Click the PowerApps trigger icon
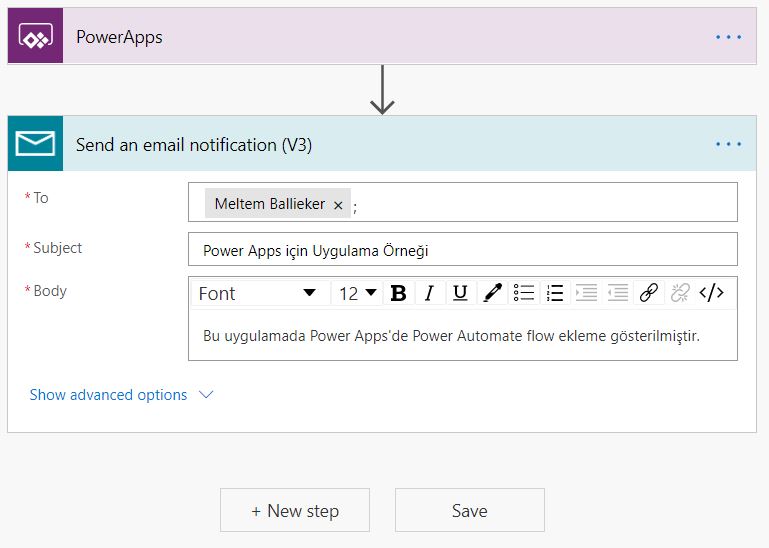This screenshot has height=548, width=769. [36, 38]
